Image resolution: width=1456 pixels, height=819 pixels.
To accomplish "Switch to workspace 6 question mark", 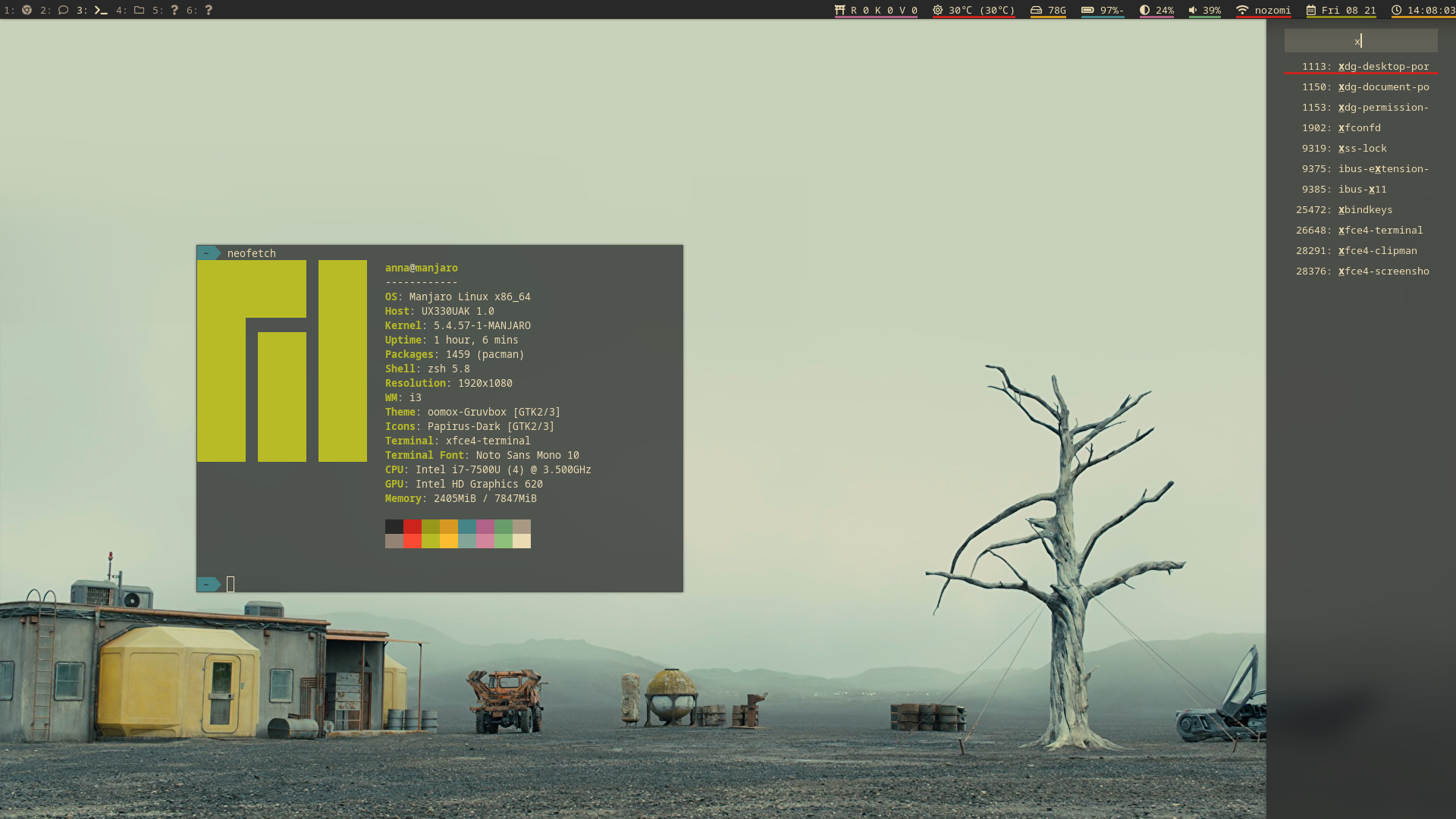I will coord(209,10).
